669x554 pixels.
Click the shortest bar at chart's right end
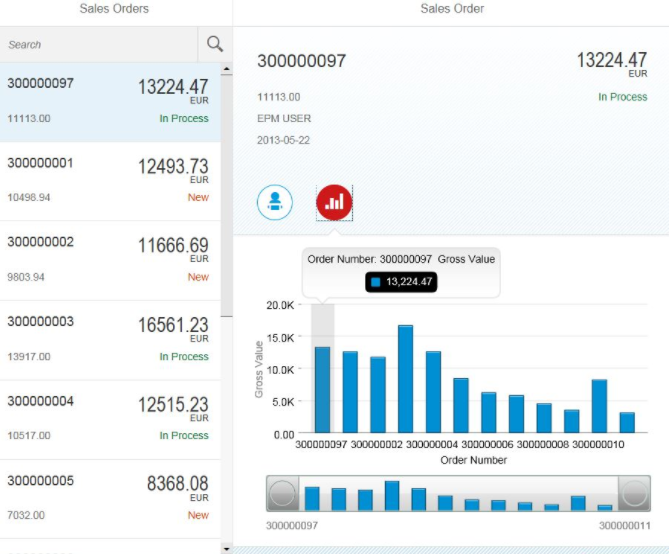[x=627, y=422]
